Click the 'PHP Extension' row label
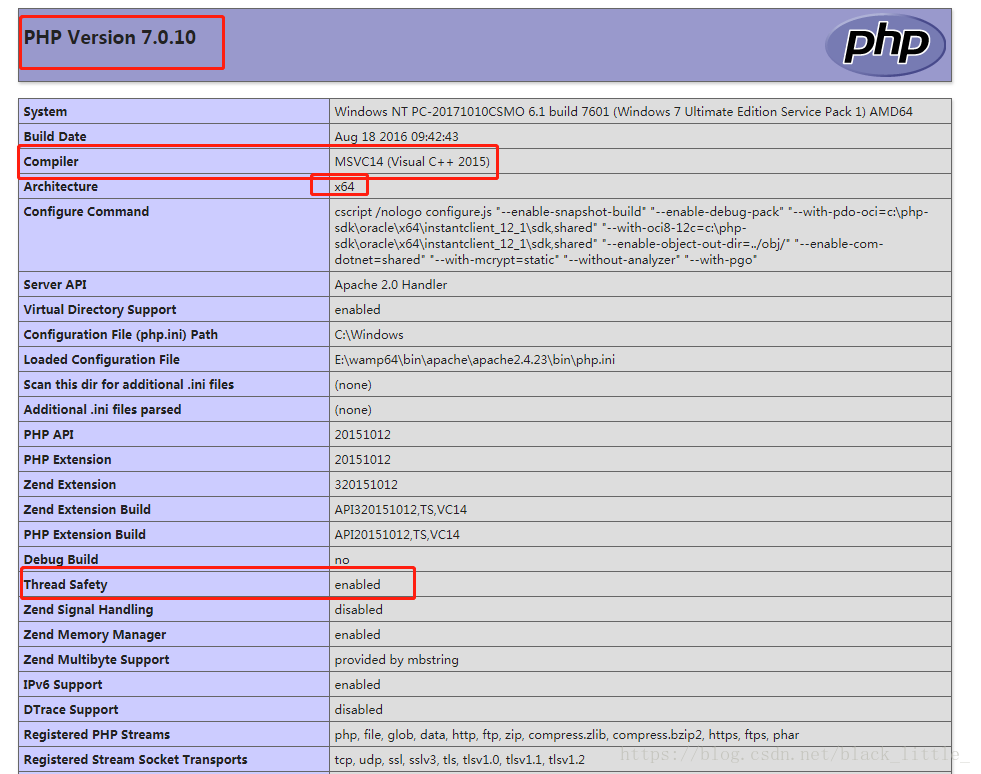Screen dimensions: 981x774 [x=67, y=460]
